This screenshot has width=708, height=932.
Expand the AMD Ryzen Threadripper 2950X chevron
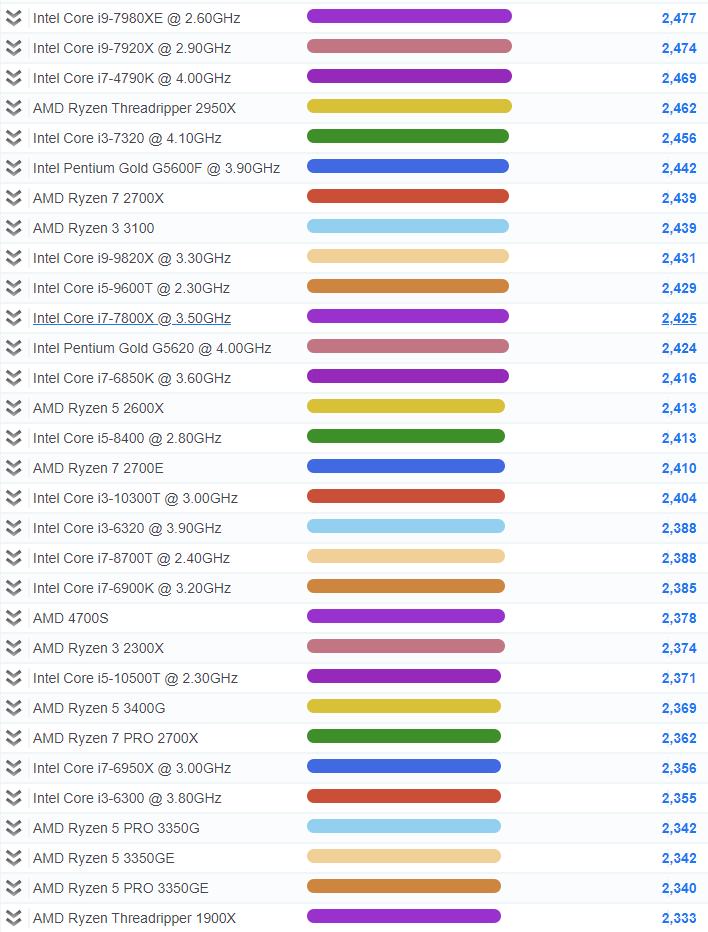[14, 108]
